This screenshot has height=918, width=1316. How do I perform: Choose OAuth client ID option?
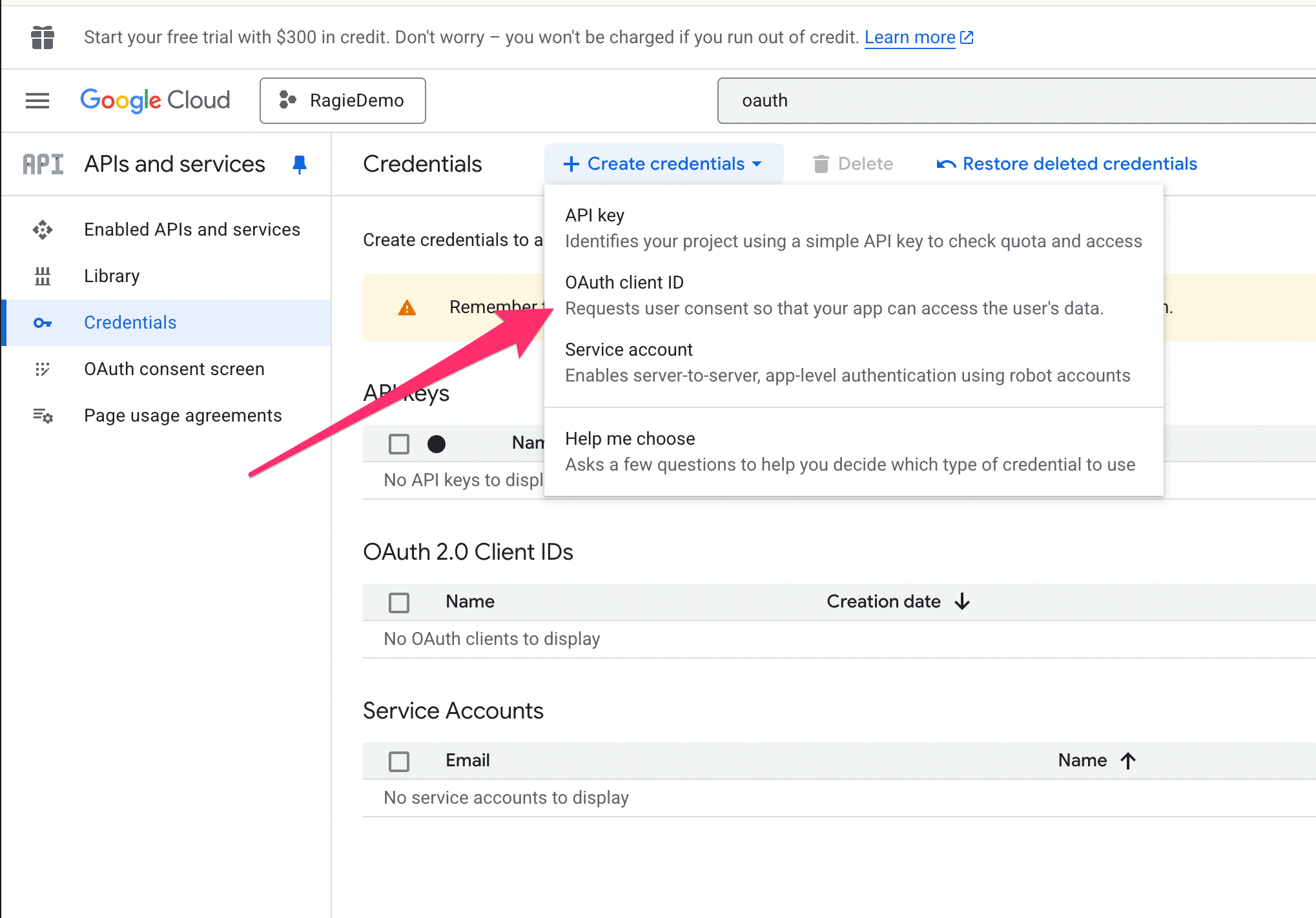854,295
